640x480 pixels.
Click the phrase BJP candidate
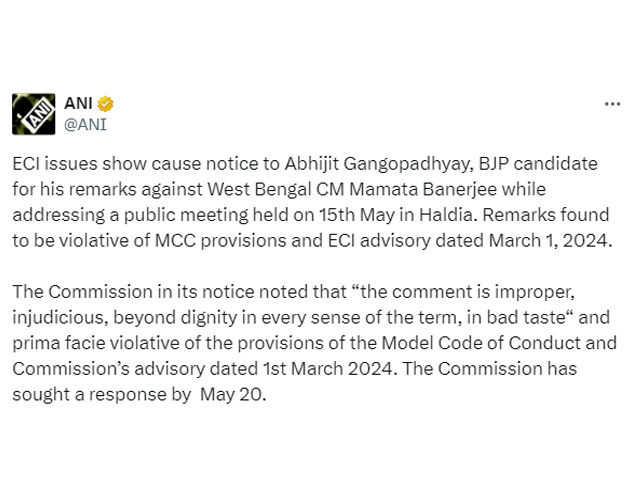pyautogui.click(x=538, y=164)
